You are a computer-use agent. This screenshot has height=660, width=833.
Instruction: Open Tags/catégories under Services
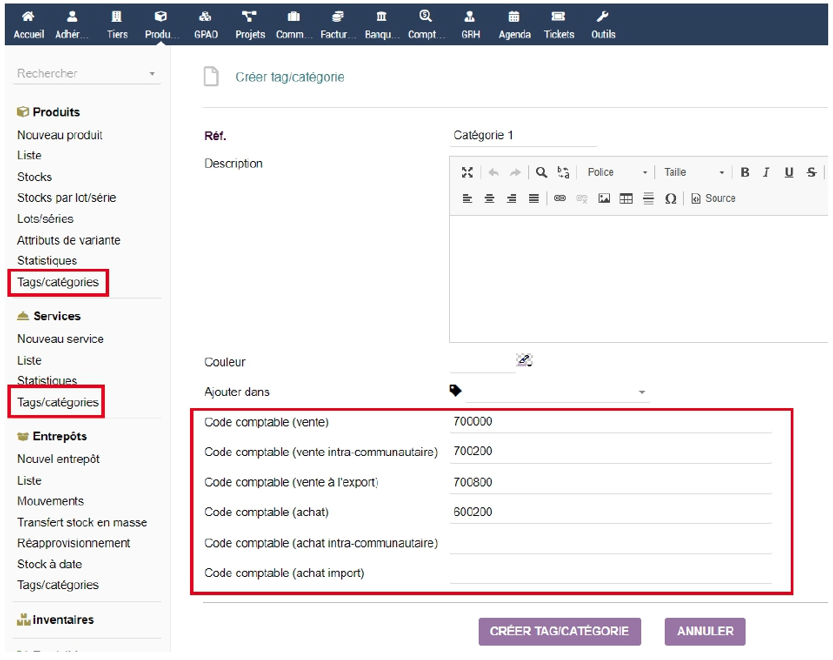point(58,402)
